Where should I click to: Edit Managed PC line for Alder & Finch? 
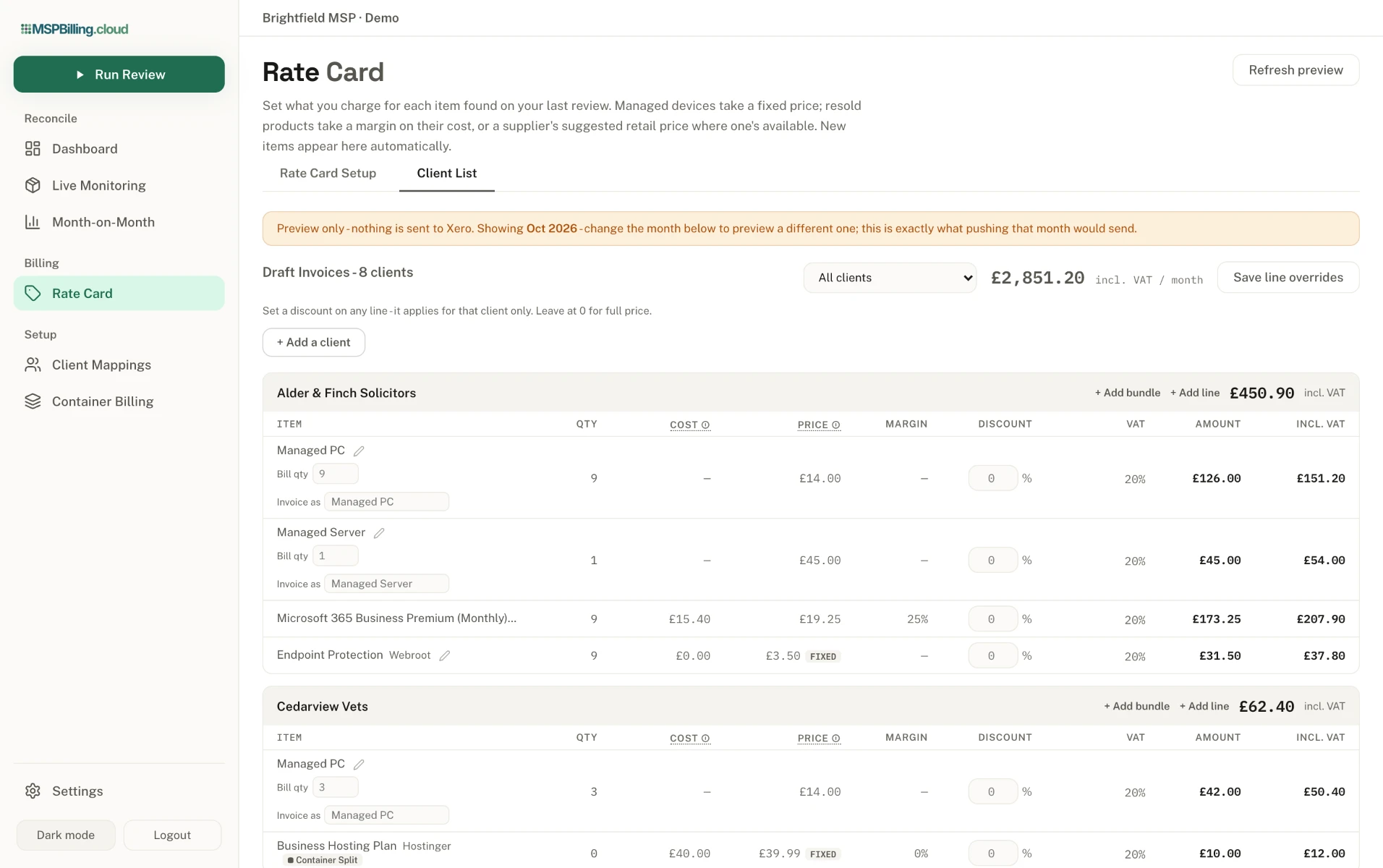point(359,451)
